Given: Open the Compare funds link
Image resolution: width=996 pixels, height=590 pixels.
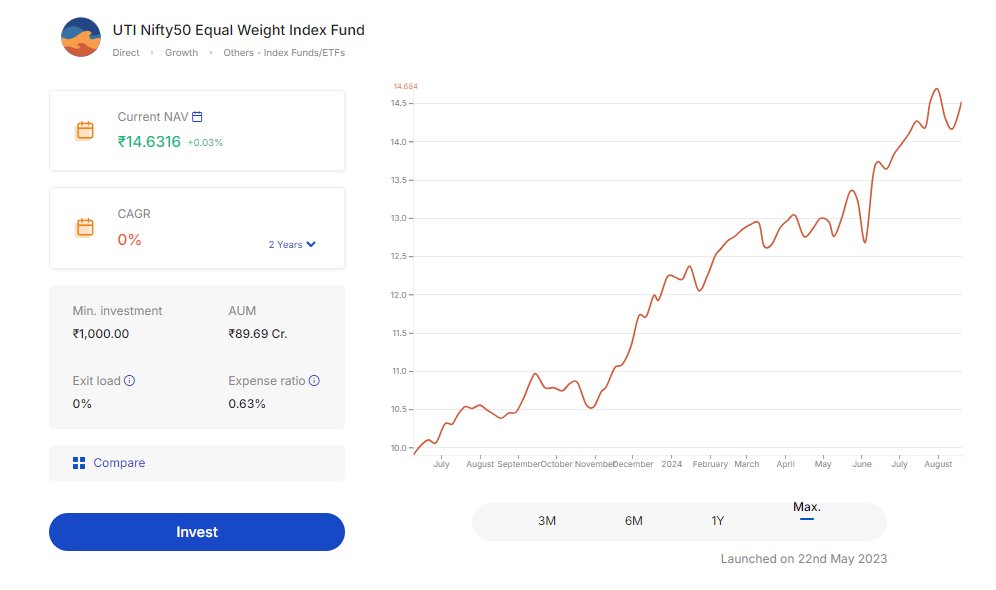Looking at the screenshot, I should (119, 463).
